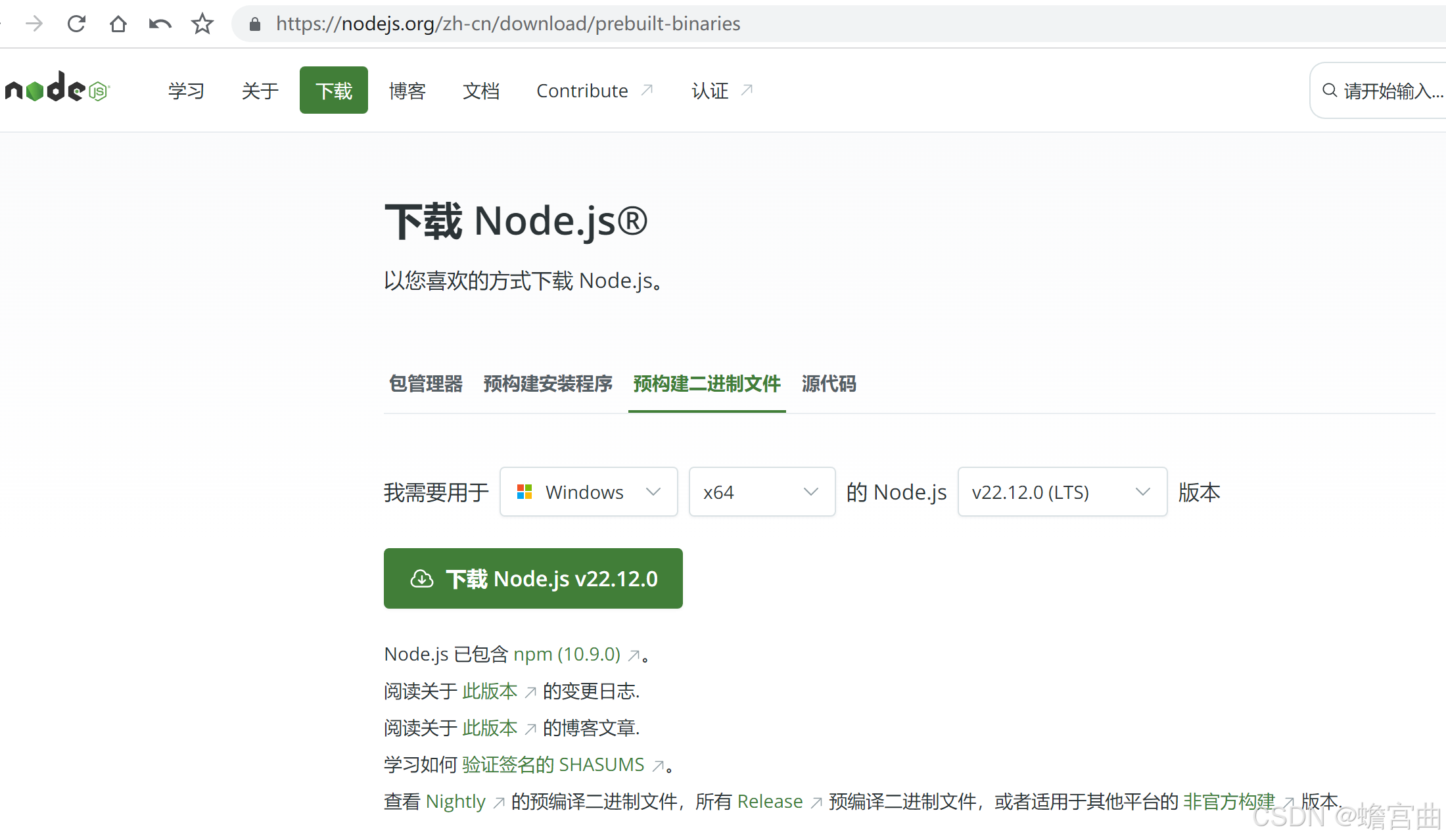The height and width of the screenshot is (840, 1446).
Task: Open the x64 architecture dropdown
Action: (762, 492)
